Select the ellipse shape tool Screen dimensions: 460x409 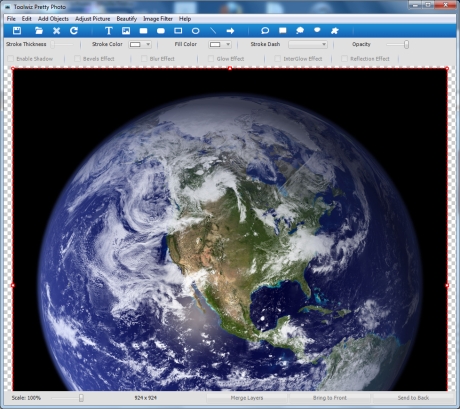click(196, 31)
